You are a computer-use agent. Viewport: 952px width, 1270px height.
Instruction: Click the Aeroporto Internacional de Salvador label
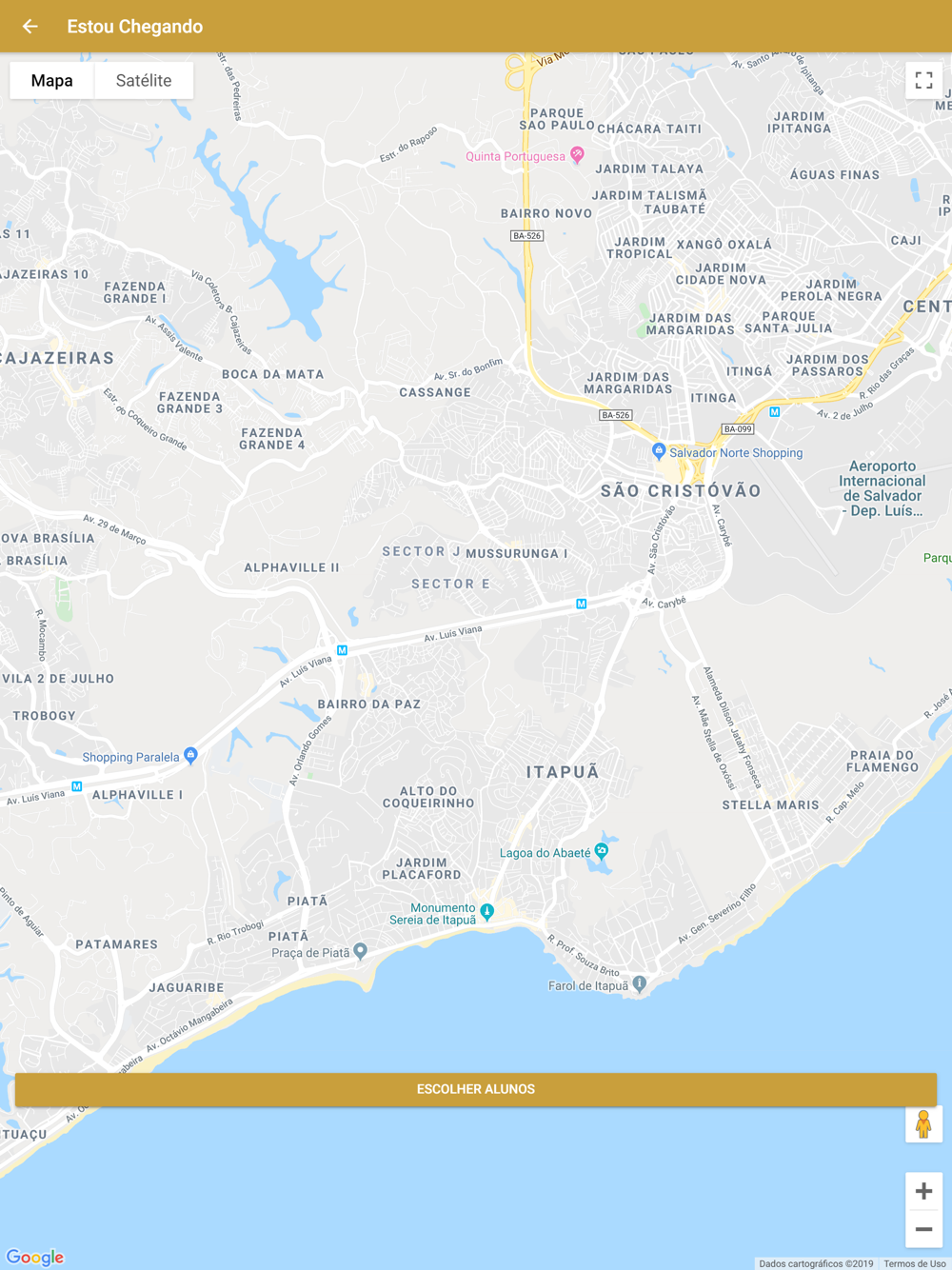pos(883,488)
